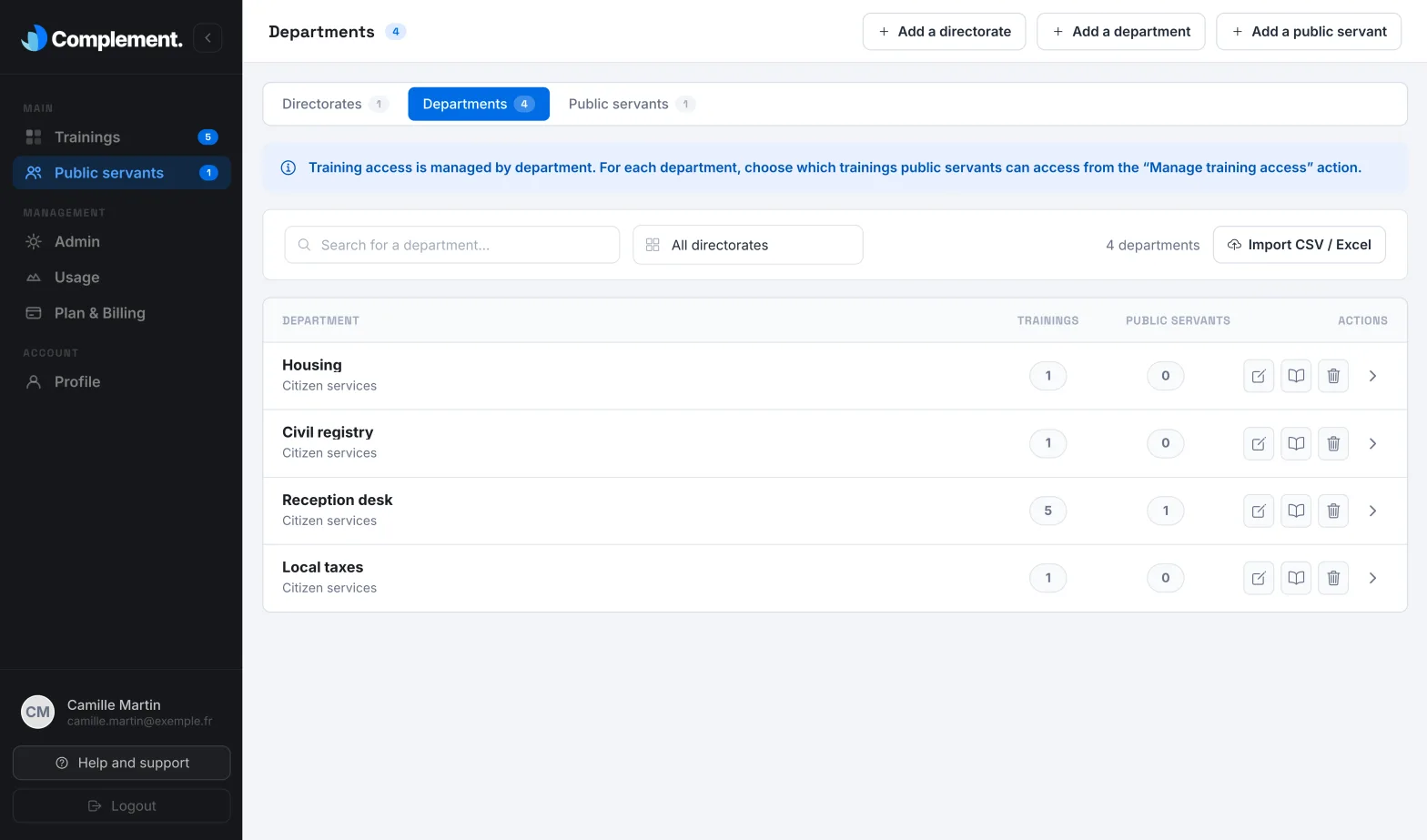Viewport: 1427px width, 840px height.
Task: Delete the Housing department
Action: point(1333,376)
